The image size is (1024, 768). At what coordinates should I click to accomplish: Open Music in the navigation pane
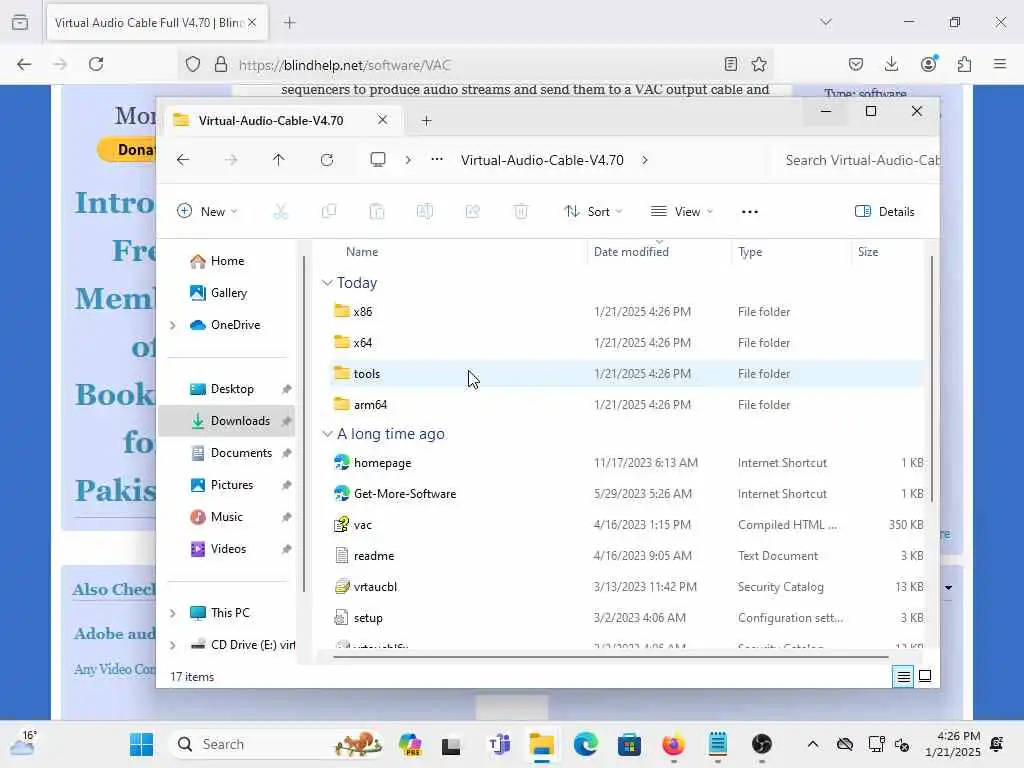pos(226,517)
